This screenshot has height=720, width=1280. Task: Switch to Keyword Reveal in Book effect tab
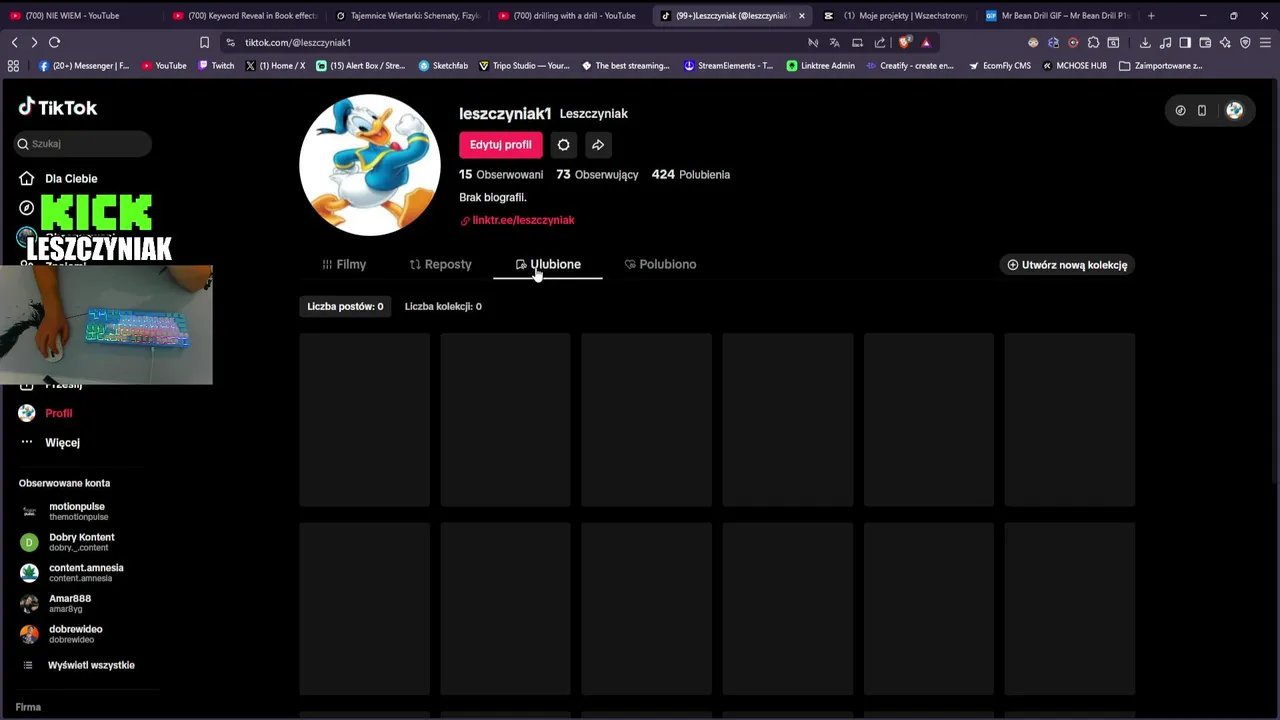(x=243, y=15)
